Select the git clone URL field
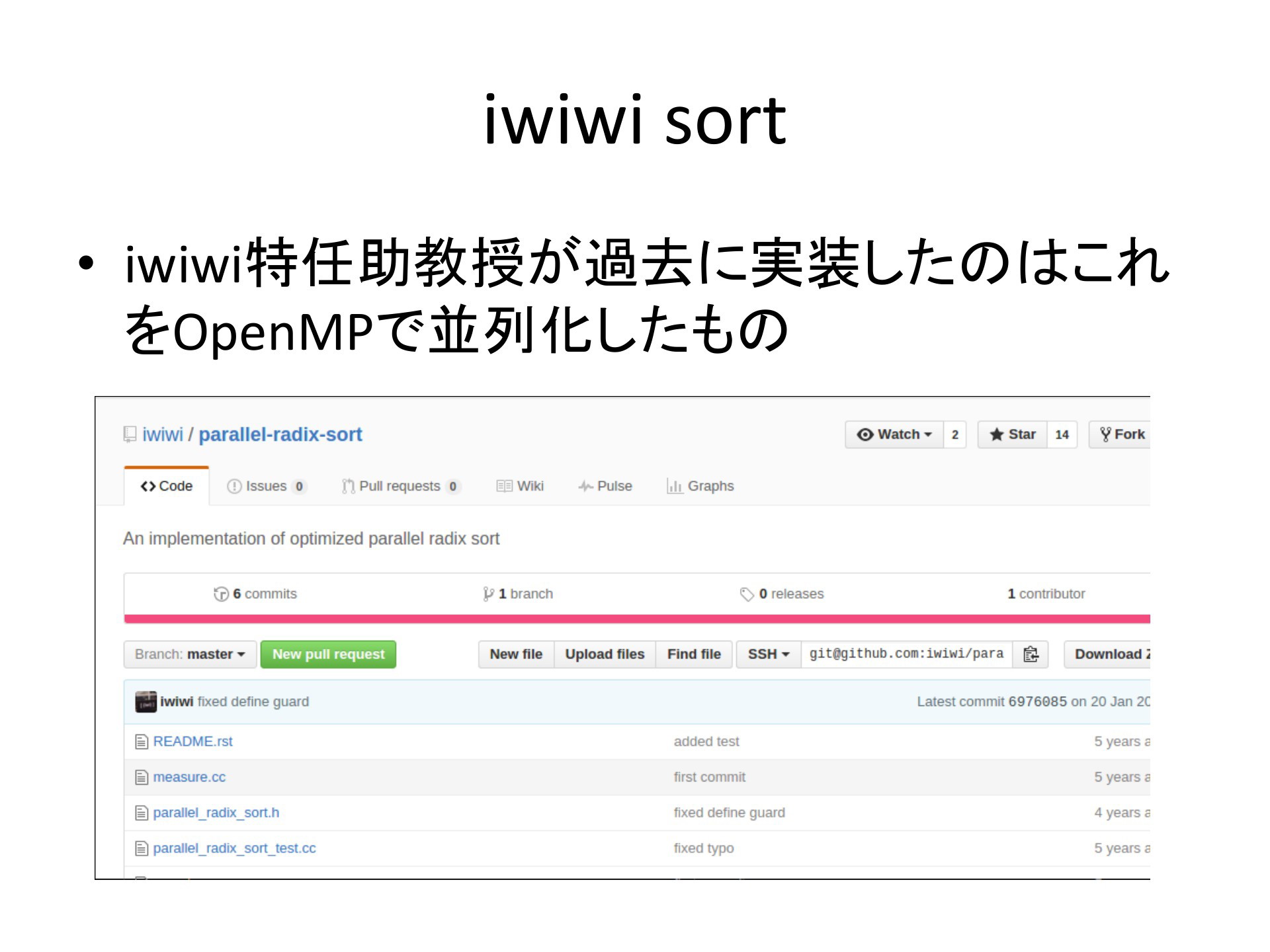The image size is (1270, 952). pyautogui.click(x=906, y=654)
